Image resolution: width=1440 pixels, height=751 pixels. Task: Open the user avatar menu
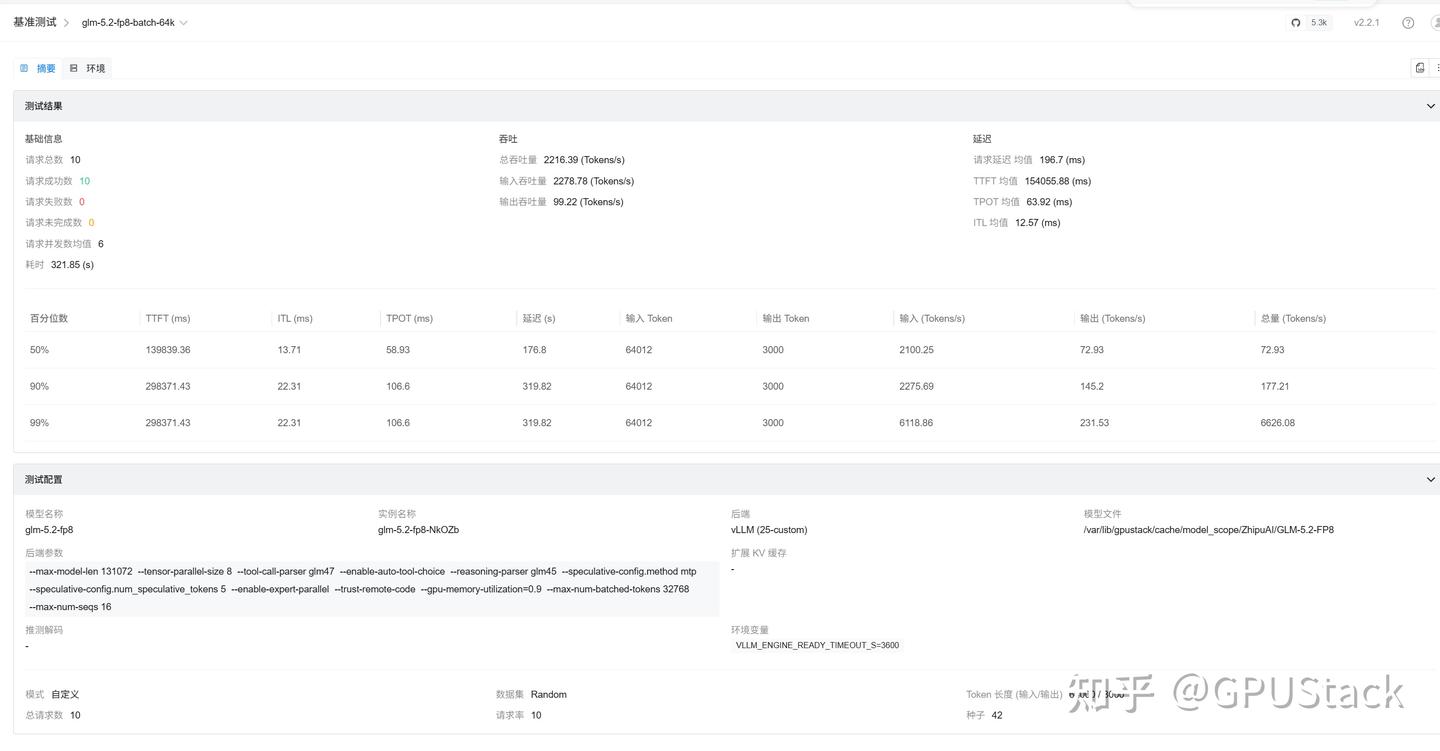coord(1436,23)
